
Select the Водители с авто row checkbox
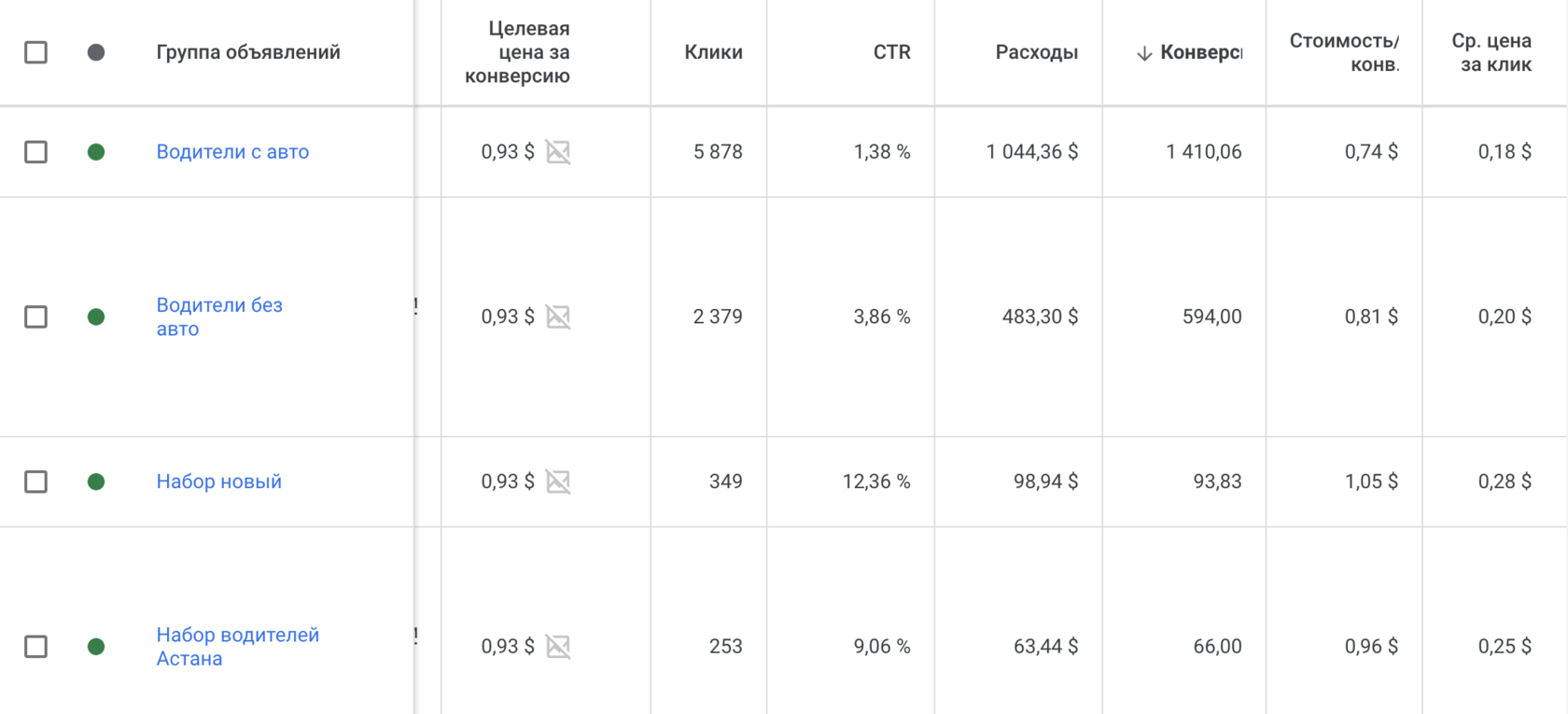point(36,152)
